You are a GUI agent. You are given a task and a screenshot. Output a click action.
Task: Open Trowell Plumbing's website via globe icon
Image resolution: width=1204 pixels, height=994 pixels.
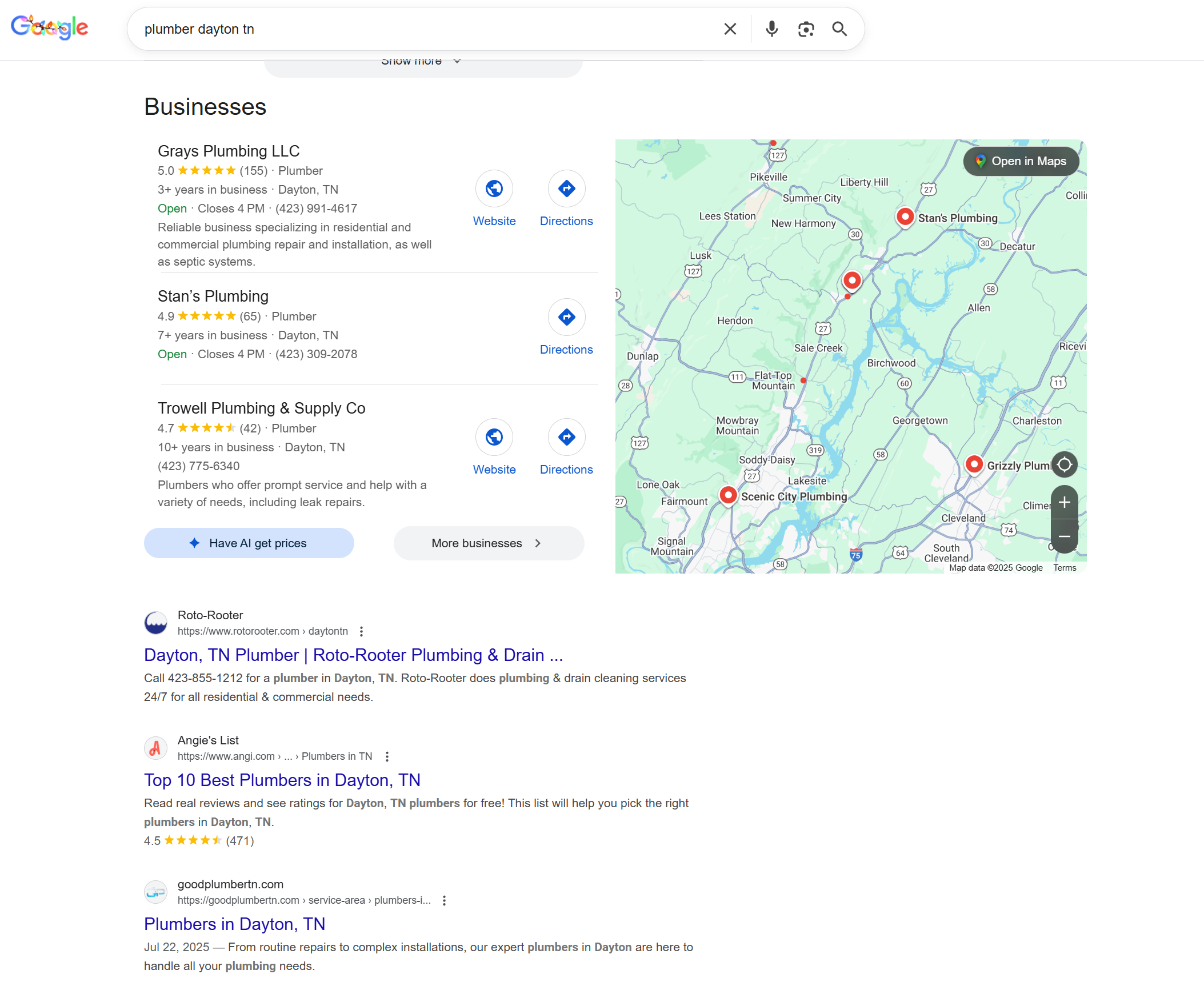(494, 437)
